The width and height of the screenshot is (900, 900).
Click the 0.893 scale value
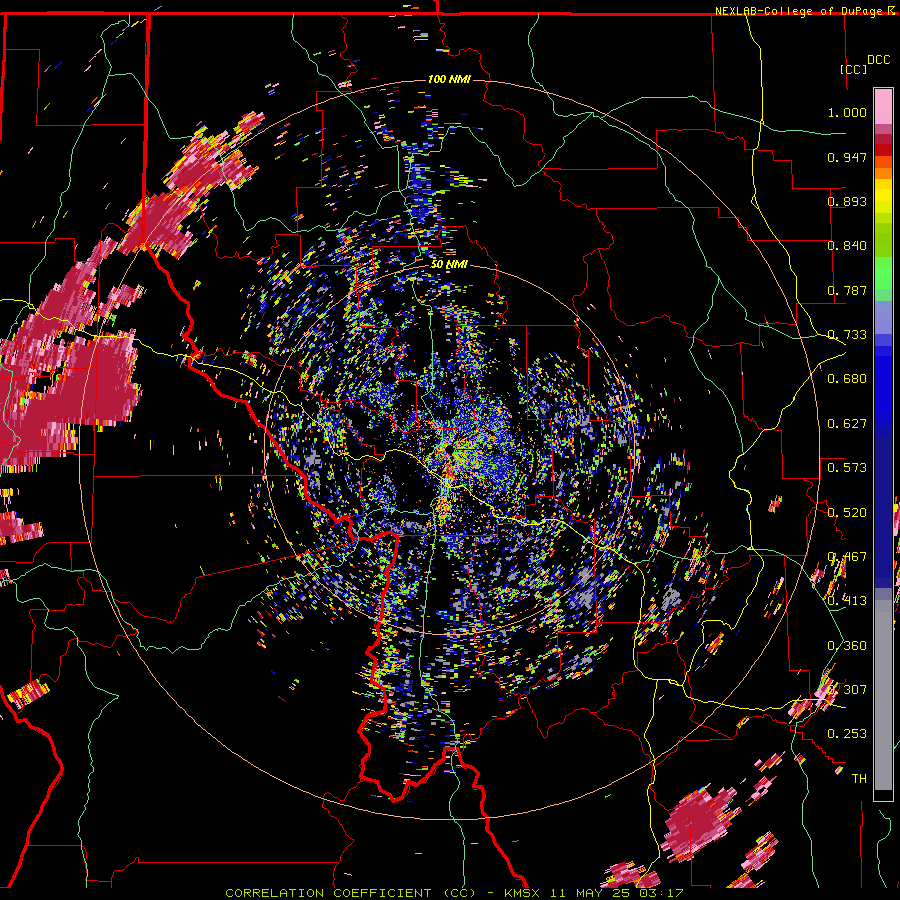point(847,201)
